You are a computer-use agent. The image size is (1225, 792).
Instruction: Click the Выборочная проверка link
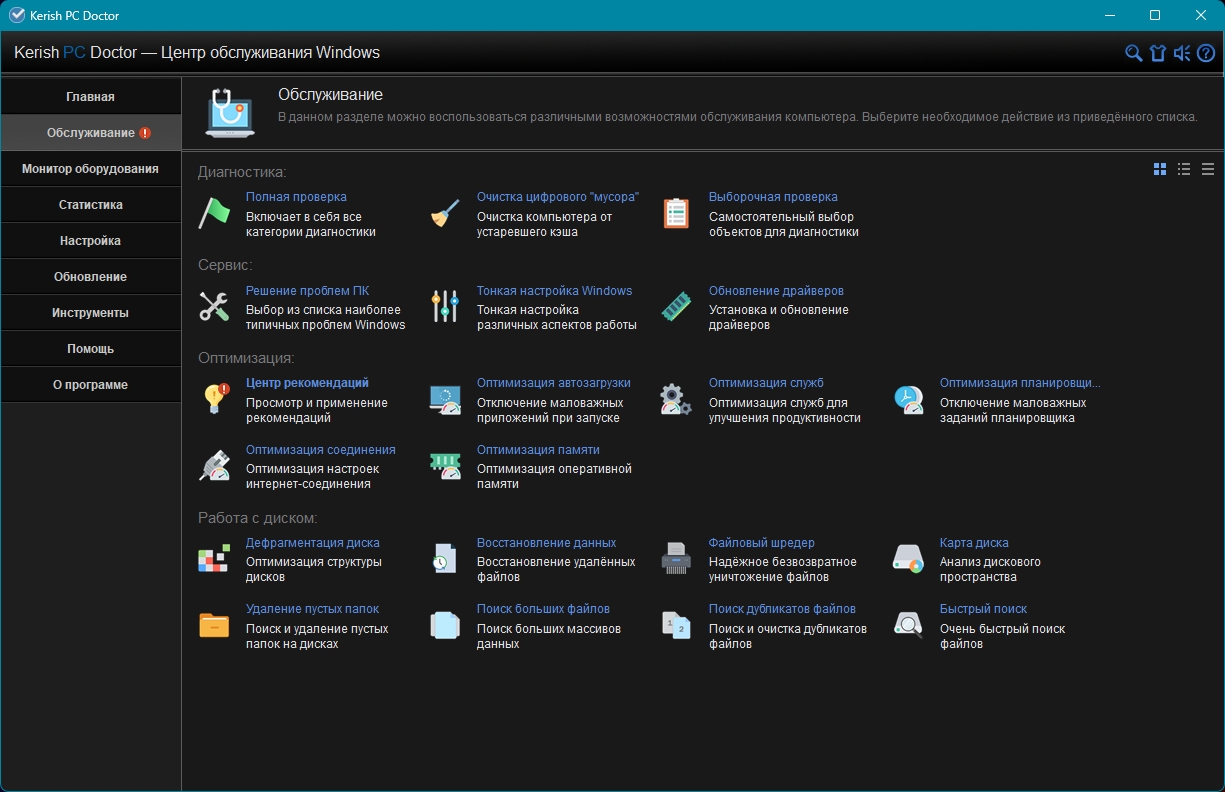pyautogui.click(x=773, y=197)
